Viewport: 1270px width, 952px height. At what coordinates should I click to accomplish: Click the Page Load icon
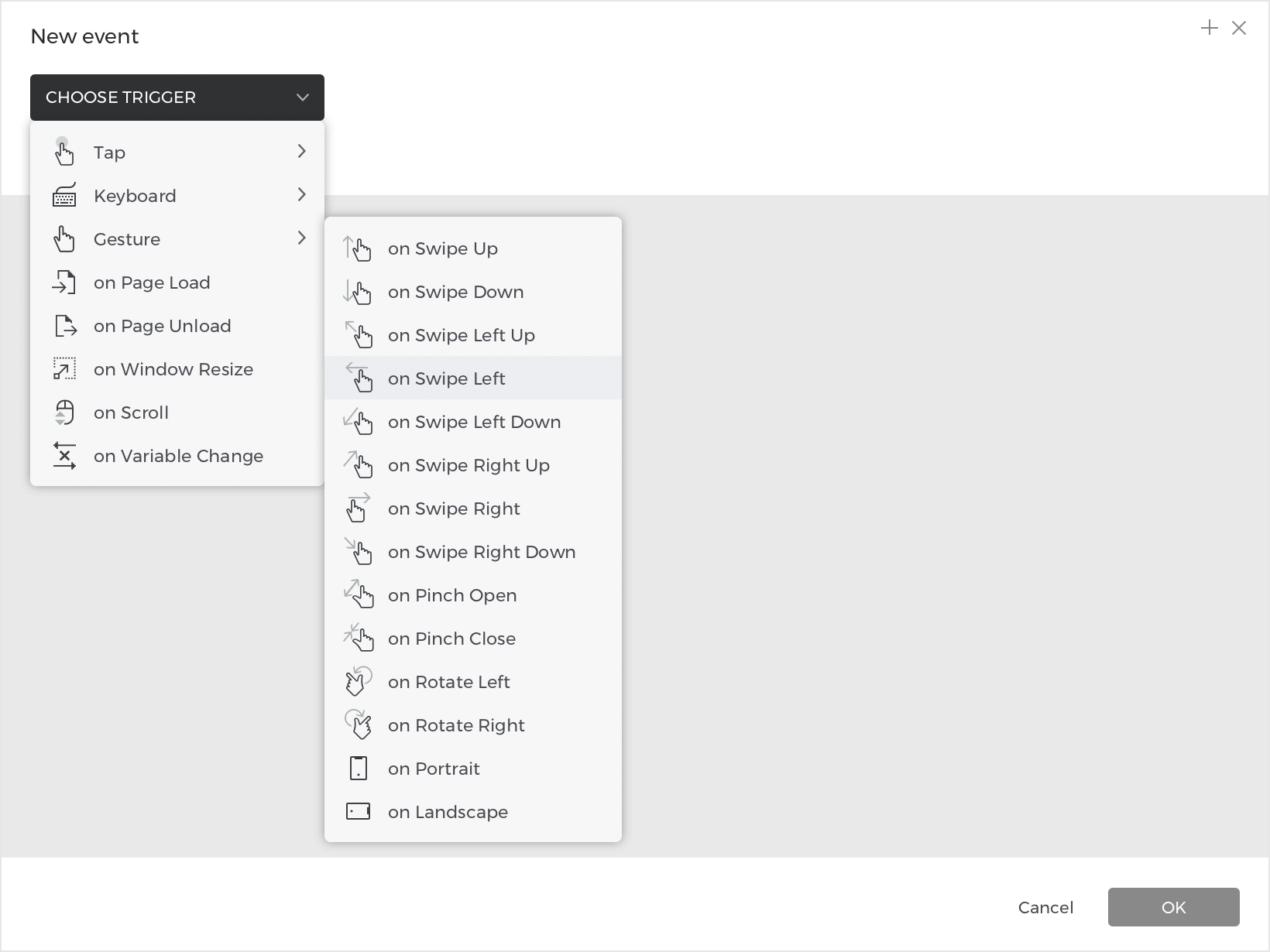[x=64, y=283]
